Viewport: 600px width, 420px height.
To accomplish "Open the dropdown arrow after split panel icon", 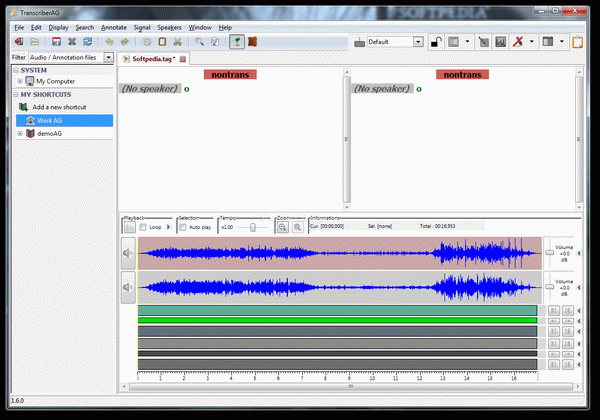I will (x=562, y=41).
